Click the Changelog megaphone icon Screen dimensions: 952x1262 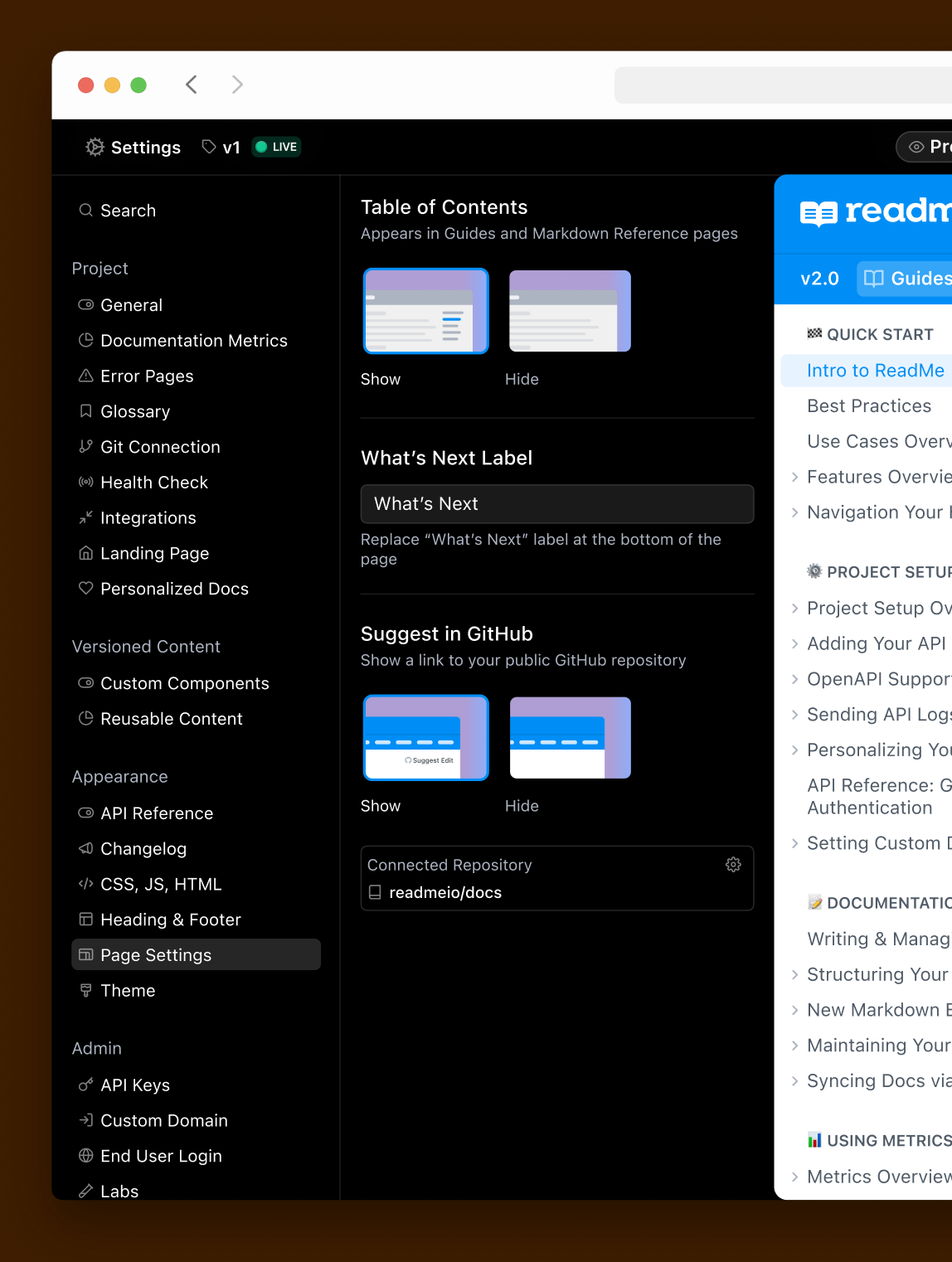coord(85,848)
